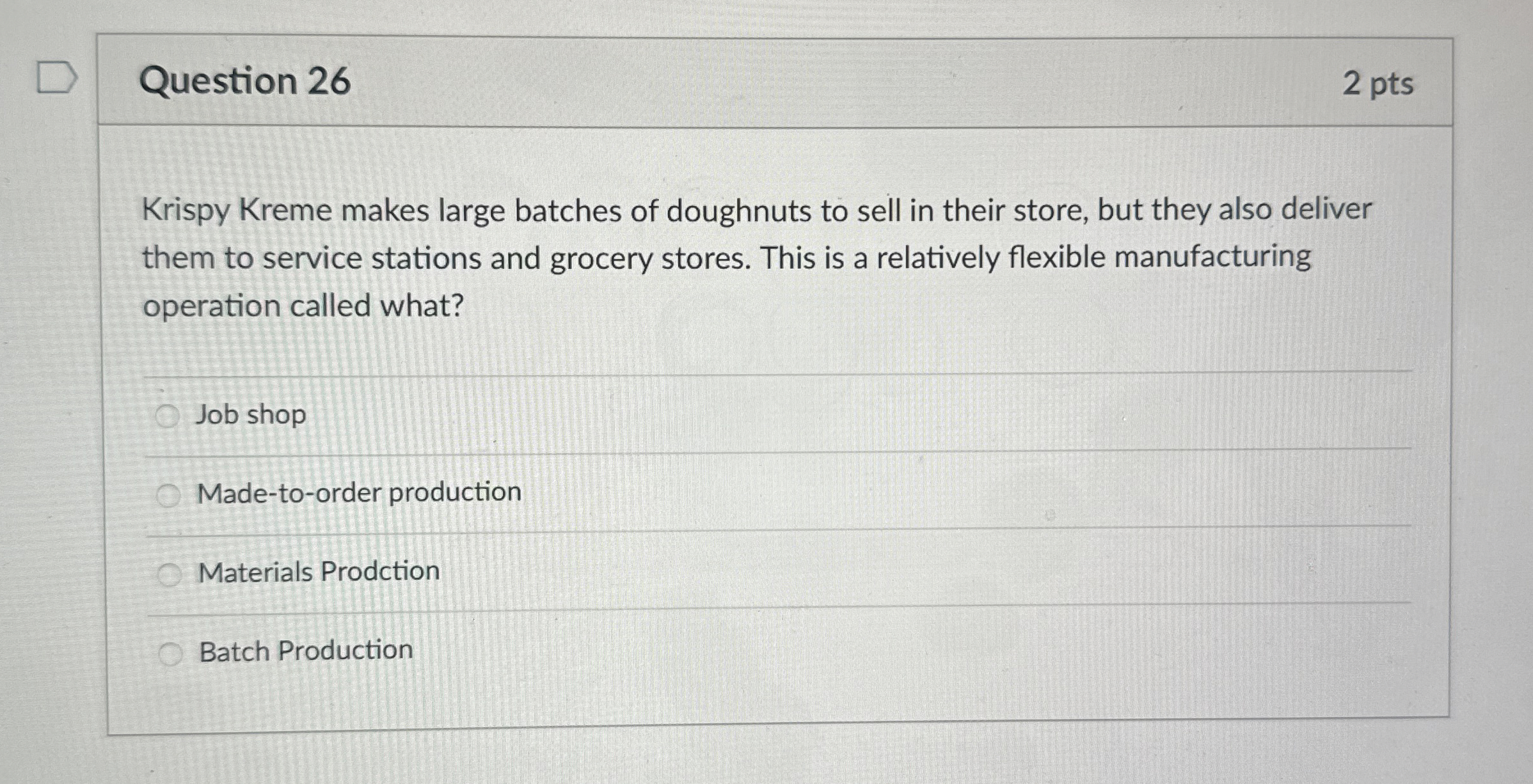Viewport: 1533px width, 784px height.
Task: Click the Batch Production answer text
Action: click(305, 651)
